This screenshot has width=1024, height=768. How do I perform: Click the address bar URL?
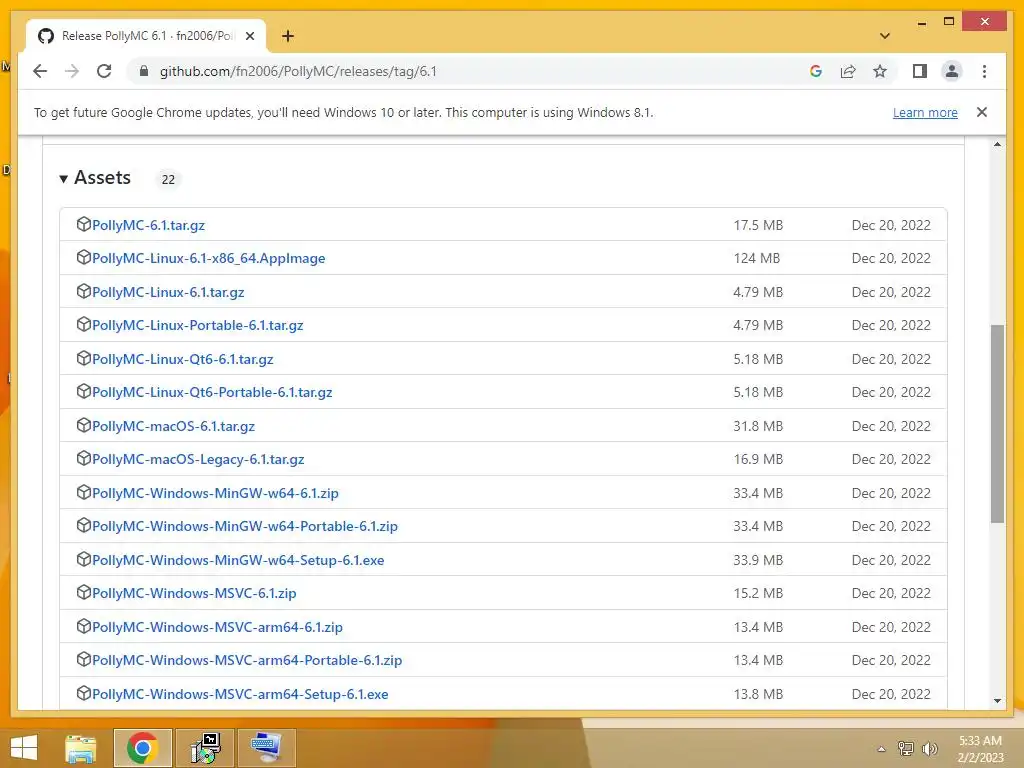(x=298, y=71)
